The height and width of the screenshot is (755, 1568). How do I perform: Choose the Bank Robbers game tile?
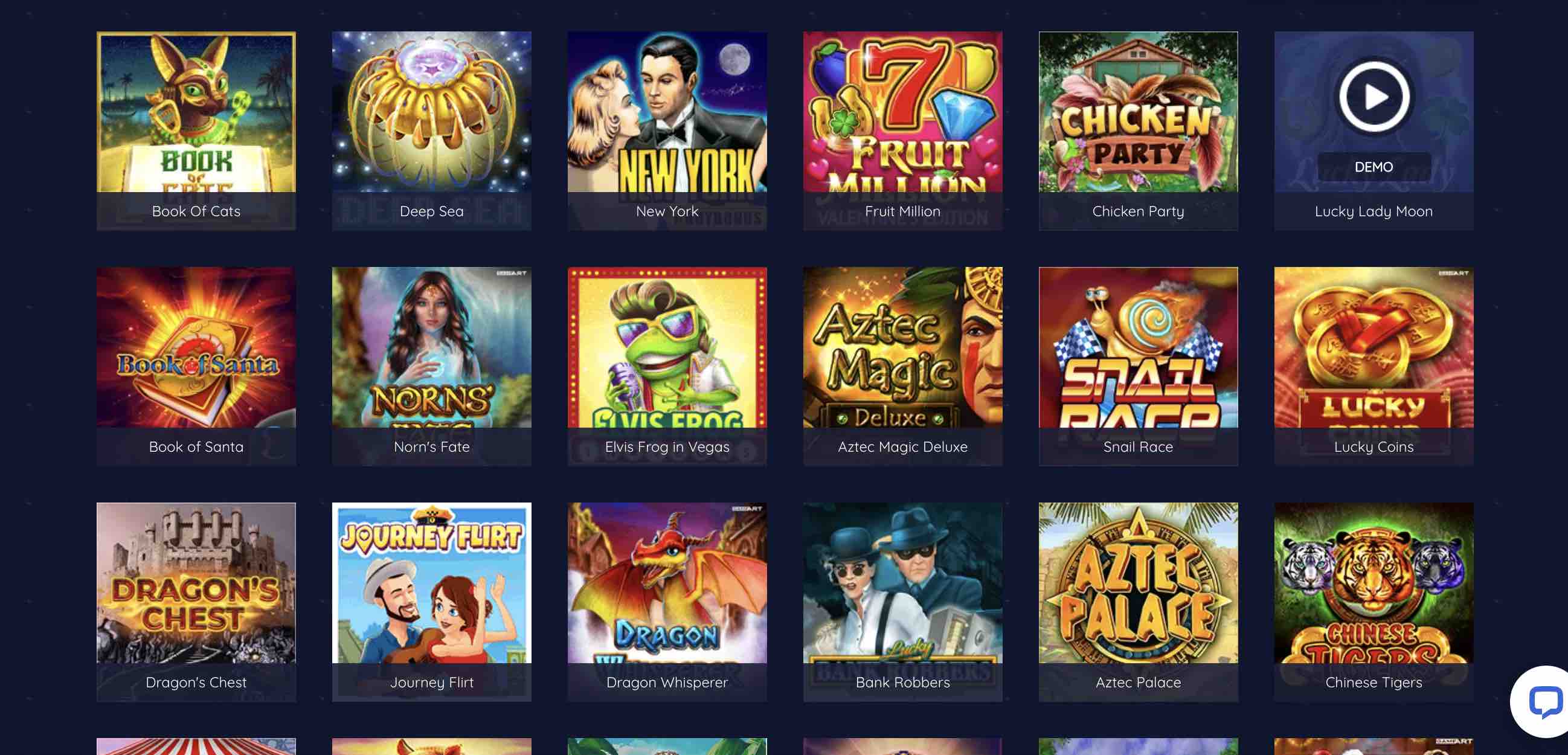[x=903, y=602]
